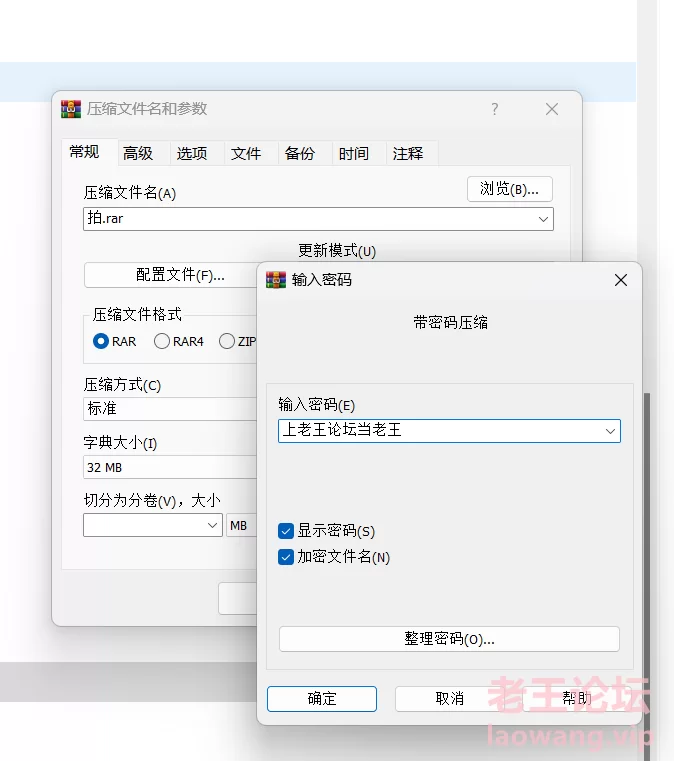Open the 字典大小 combo box showing 32 MB
This screenshot has height=761, width=674.
pos(170,467)
